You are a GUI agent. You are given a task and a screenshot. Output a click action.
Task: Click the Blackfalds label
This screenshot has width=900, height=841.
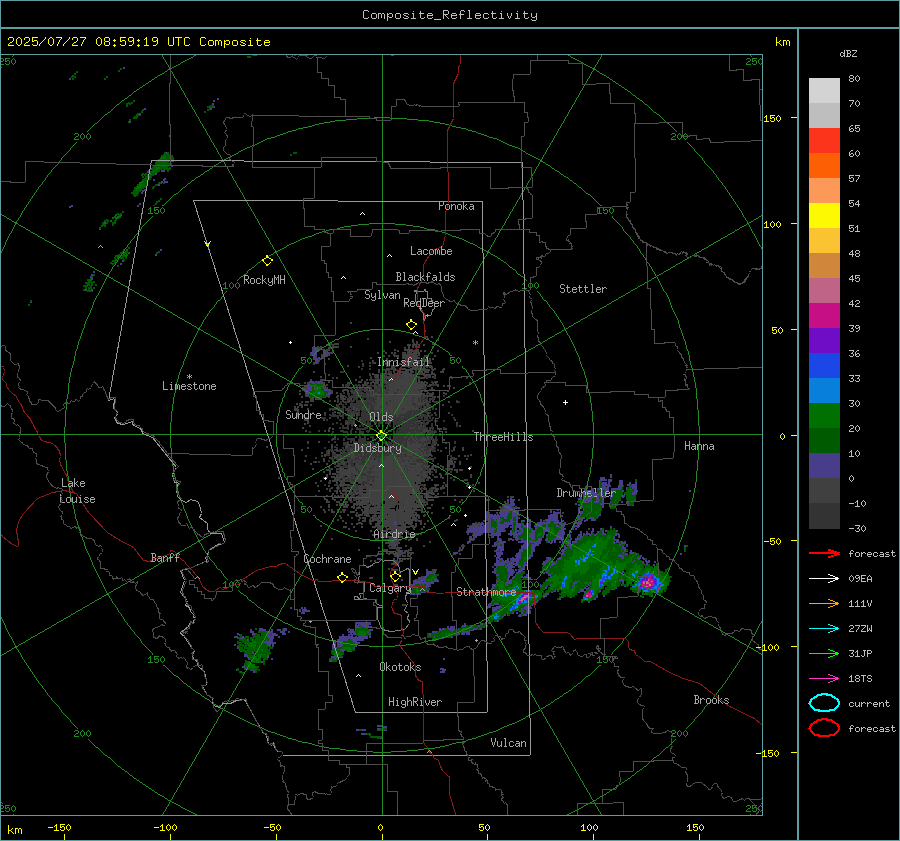[425, 277]
